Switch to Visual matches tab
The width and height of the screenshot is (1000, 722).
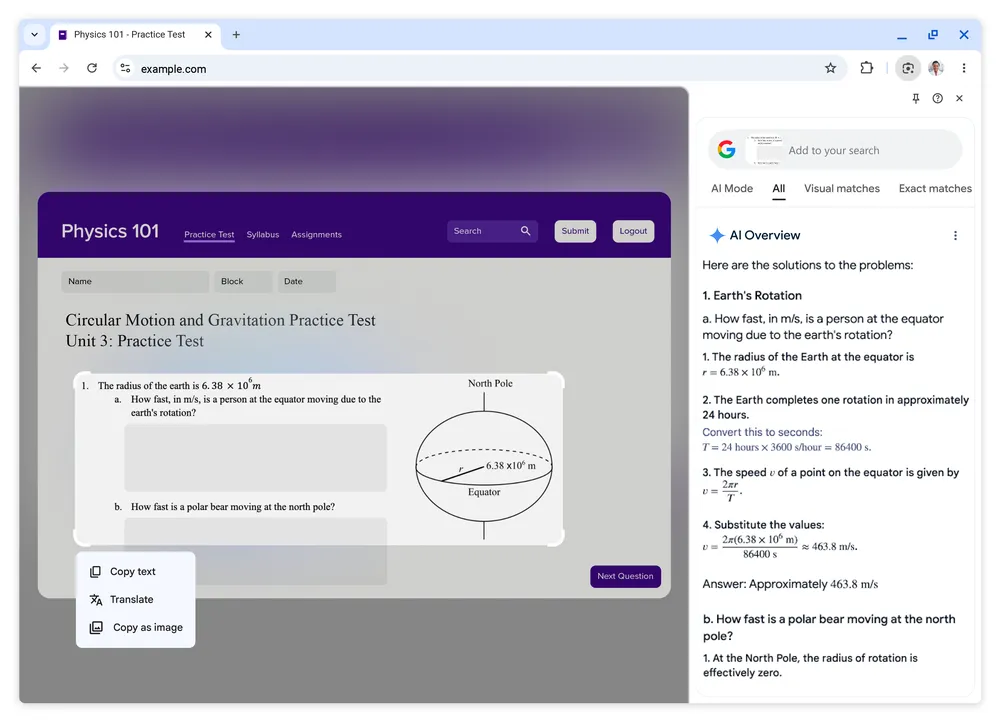(841, 188)
